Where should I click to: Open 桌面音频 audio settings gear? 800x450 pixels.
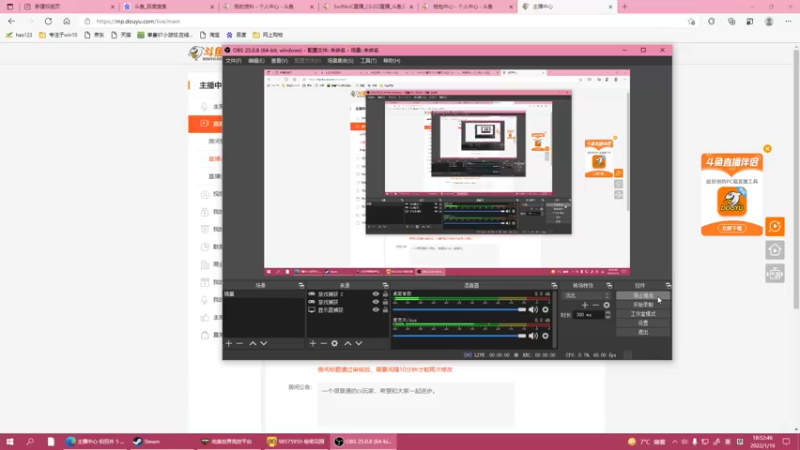(x=545, y=309)
